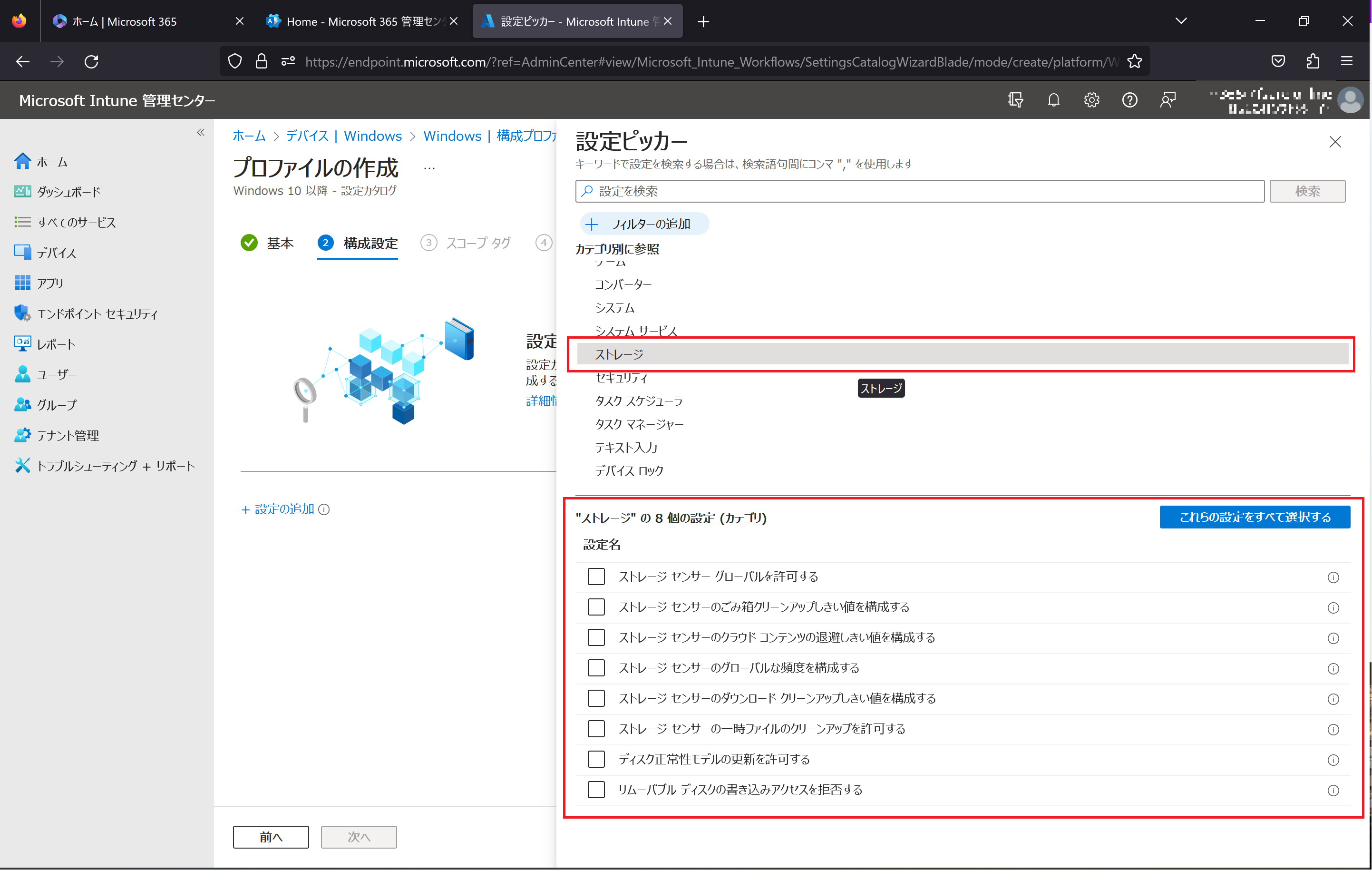This screenshot has width=1372, height=870.
Task: Show info for ダウンロード クリーンアップしきい値 setting
Action: click(1333, 699)
